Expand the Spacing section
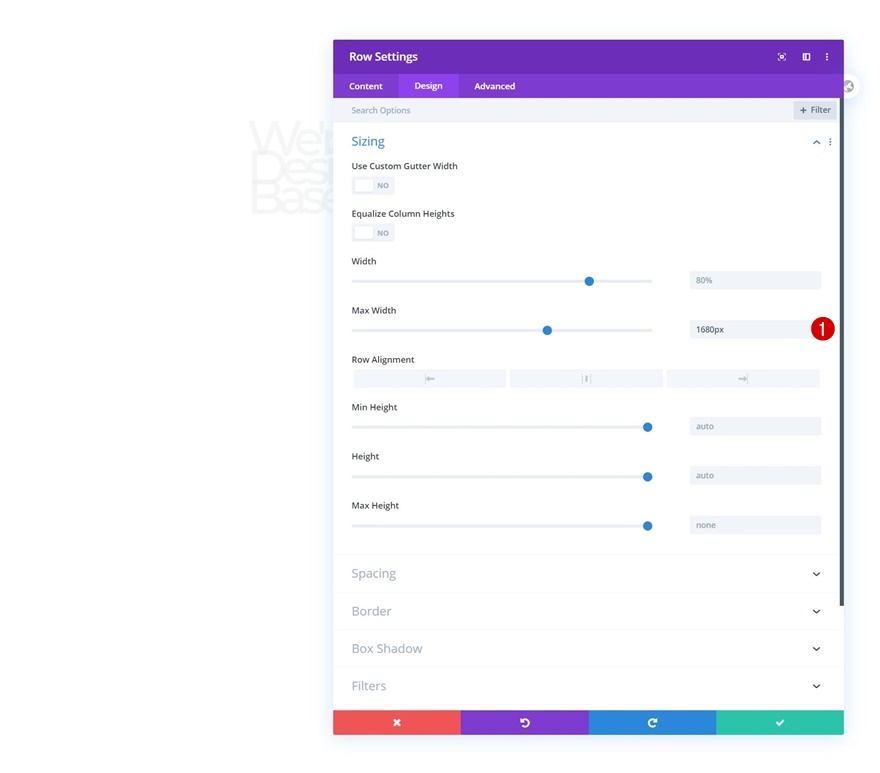This screenshot has width=880, height=773. click(586, 574)
